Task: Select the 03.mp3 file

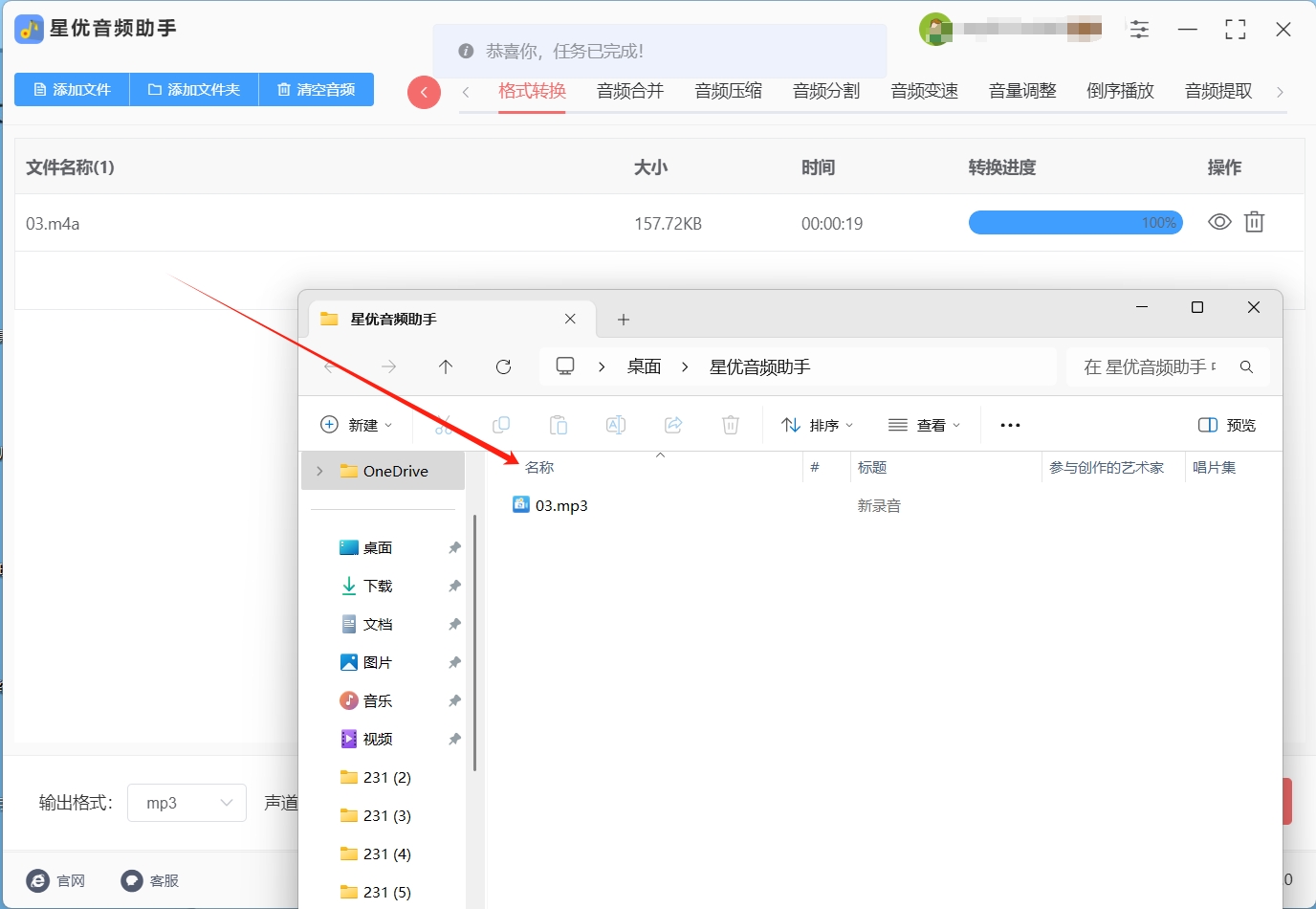Action: click(x=552, y=505)
